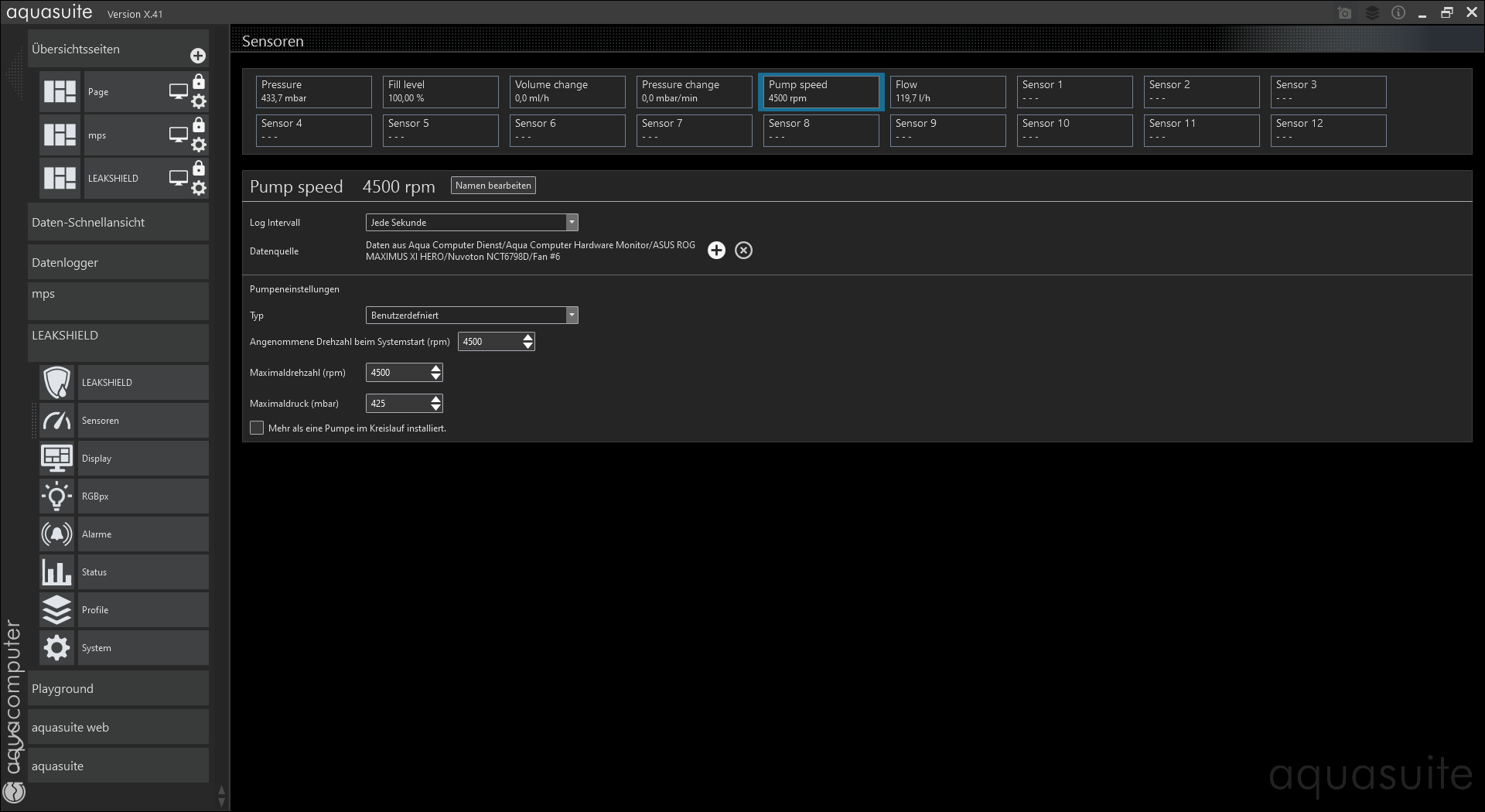
Task: Increase the Maximaldruck value by one step
Action: click(x=436, y=399)
